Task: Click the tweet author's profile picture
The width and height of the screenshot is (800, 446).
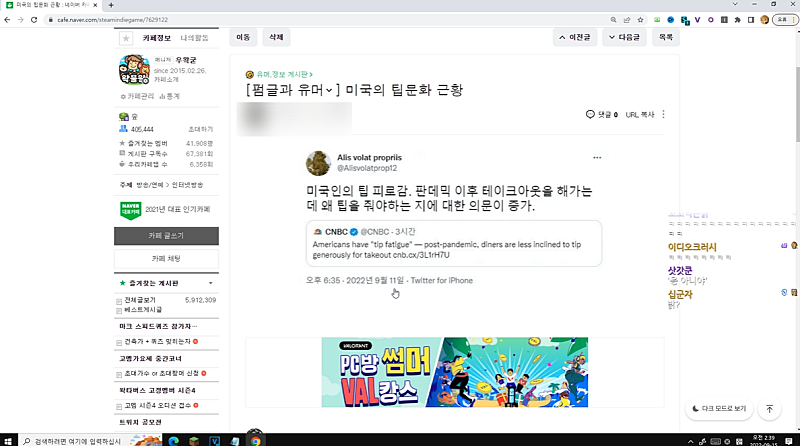Action: click(318, 163)
